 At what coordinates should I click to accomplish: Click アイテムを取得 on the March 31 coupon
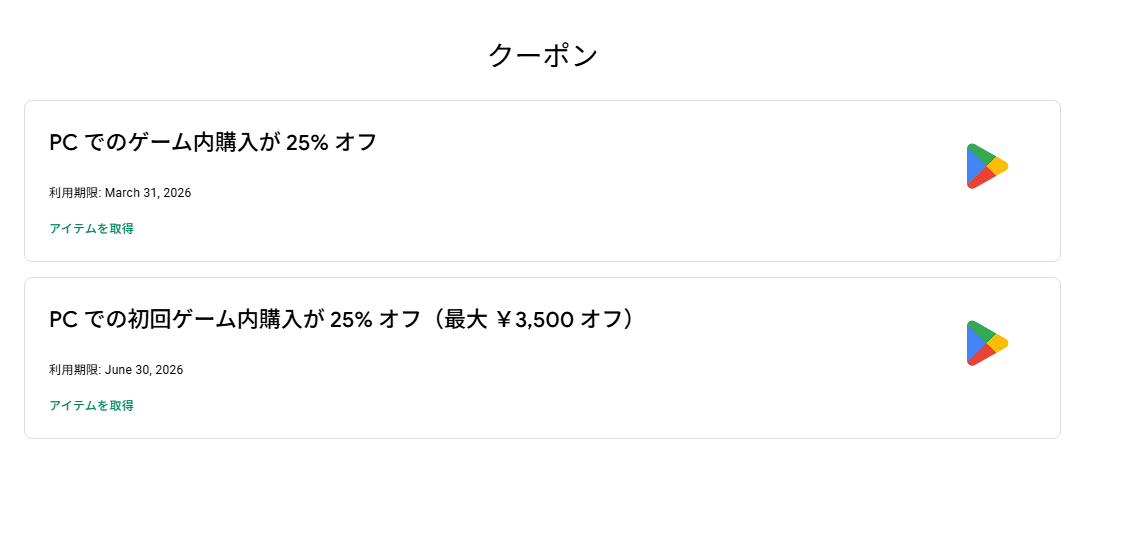[91, 229]
